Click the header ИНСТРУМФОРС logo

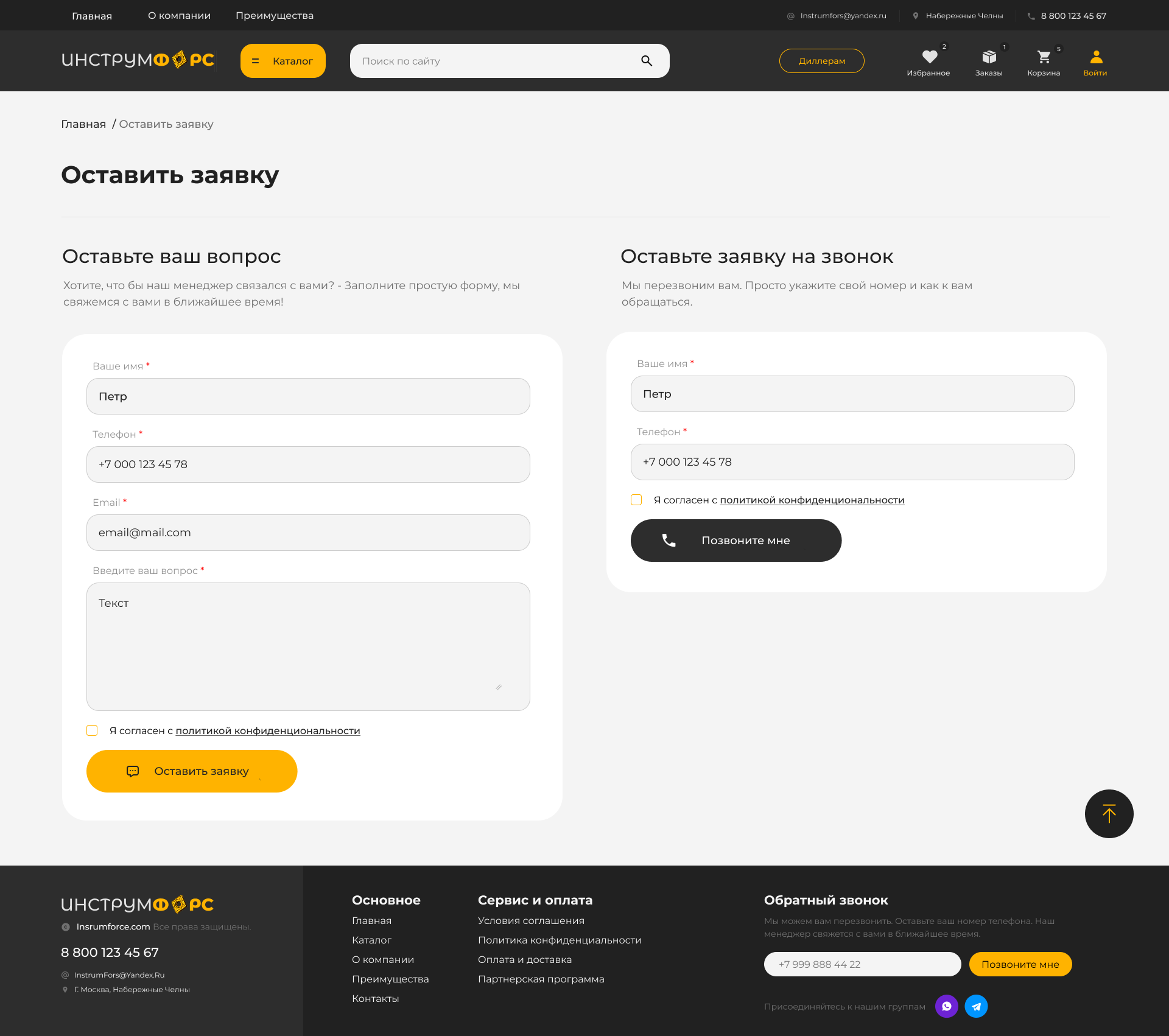(138, 60)
